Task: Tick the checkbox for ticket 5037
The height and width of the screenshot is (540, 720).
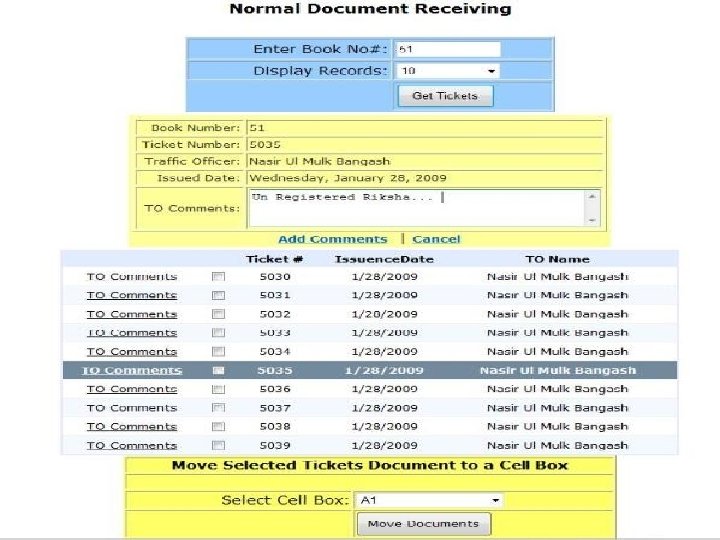Action: 218,408
